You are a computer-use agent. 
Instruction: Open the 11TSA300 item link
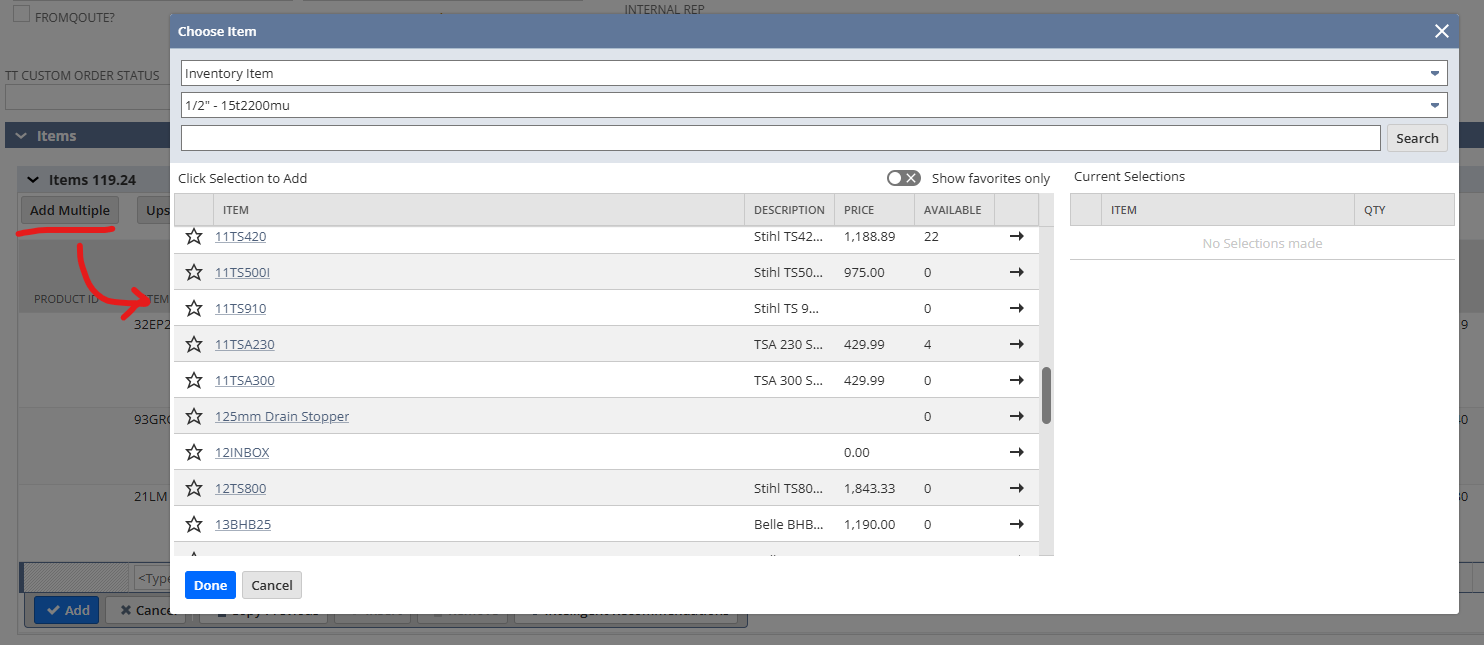click(x=244, y=380)
